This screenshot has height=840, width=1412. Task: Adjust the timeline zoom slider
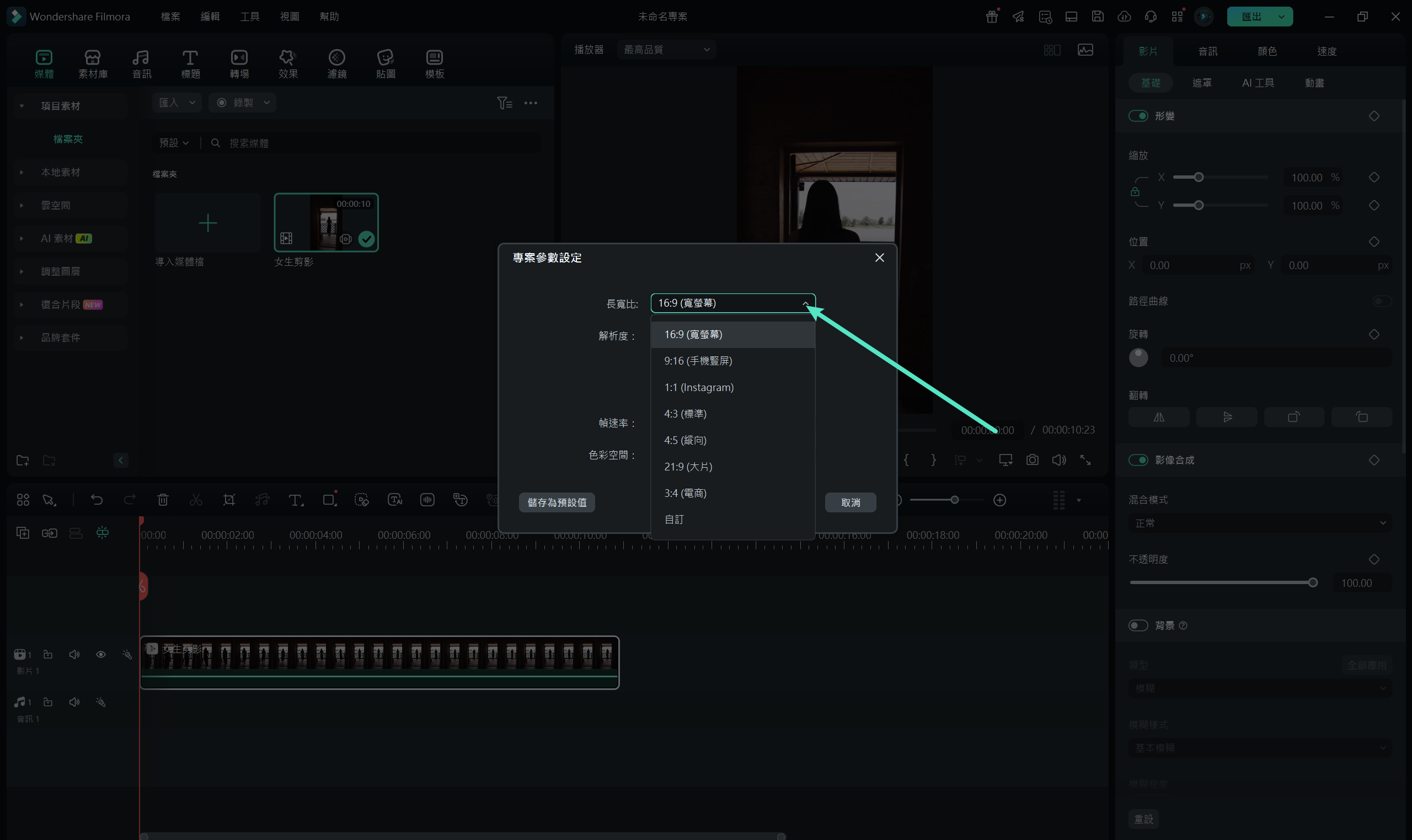(x=948, y=500)
